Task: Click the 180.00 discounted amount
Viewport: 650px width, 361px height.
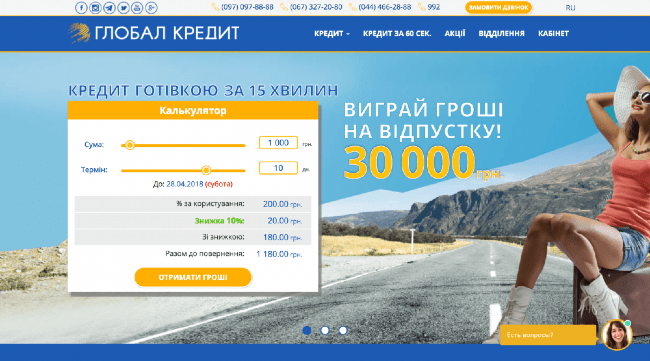Action: click(x=276, y=237)
